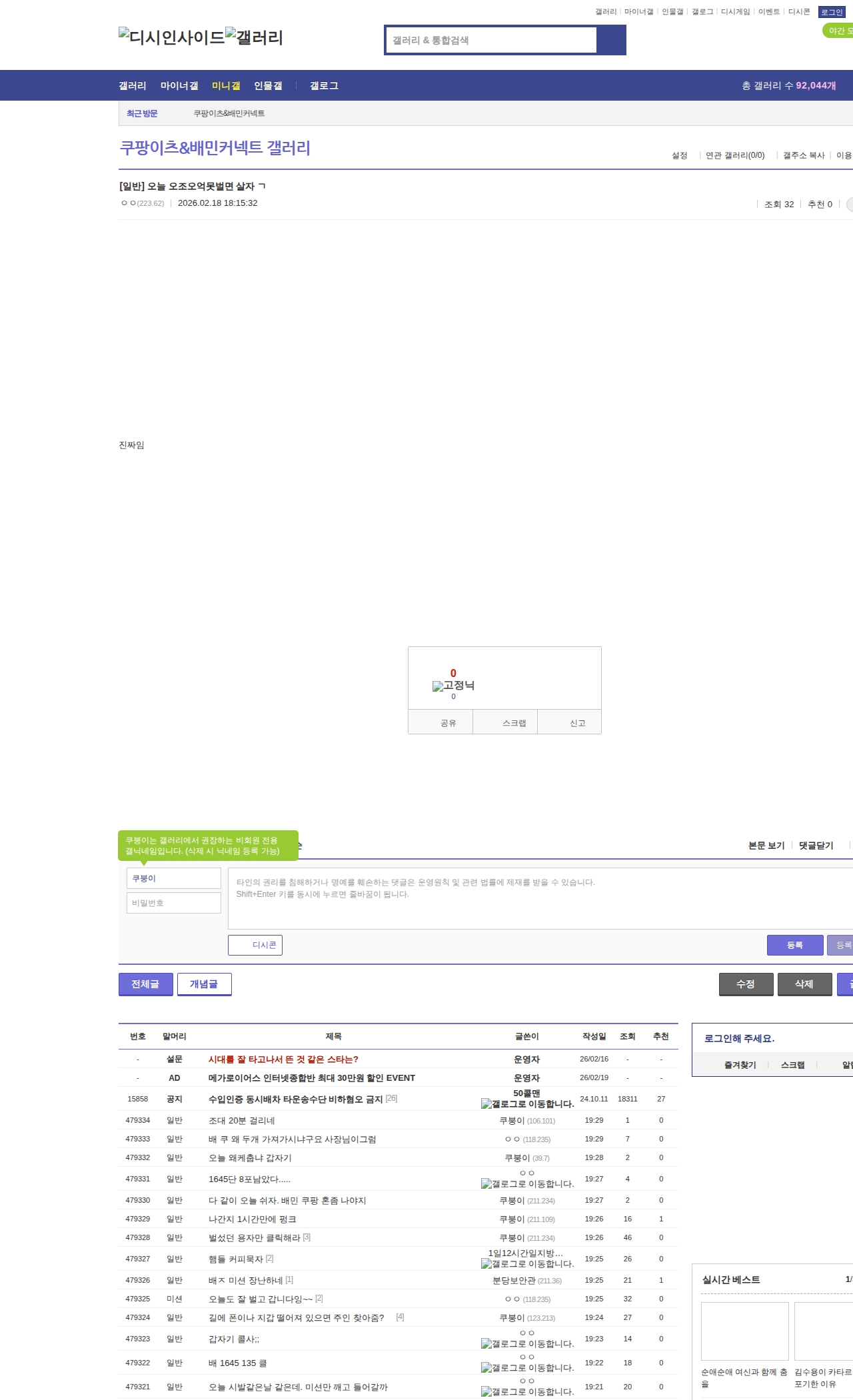This screenshot has height=1400, width=853.
Task: Click the 로그인 button in the top bar
Action: pyautogui.click(x=832, y=12)
